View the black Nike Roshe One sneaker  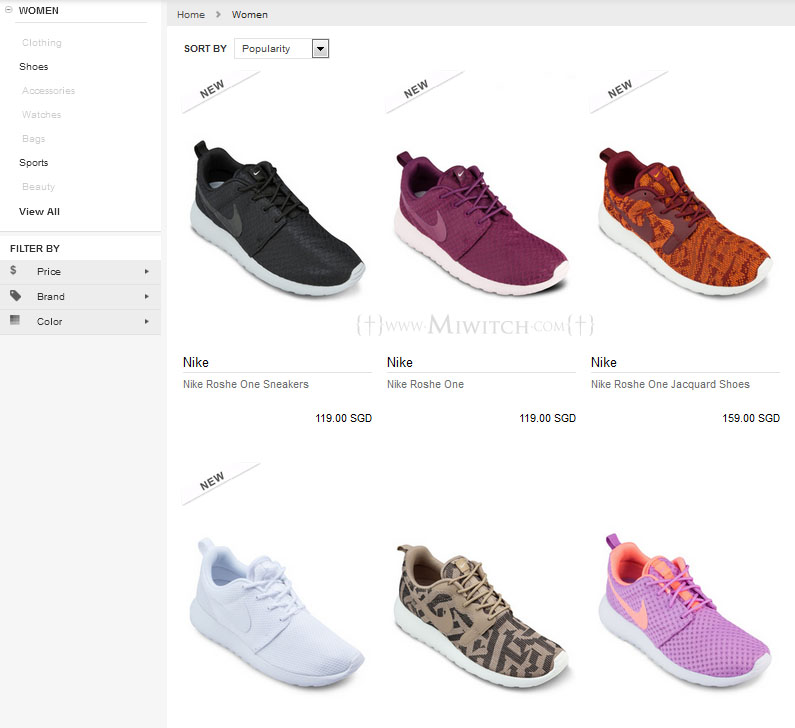[277, 218]
